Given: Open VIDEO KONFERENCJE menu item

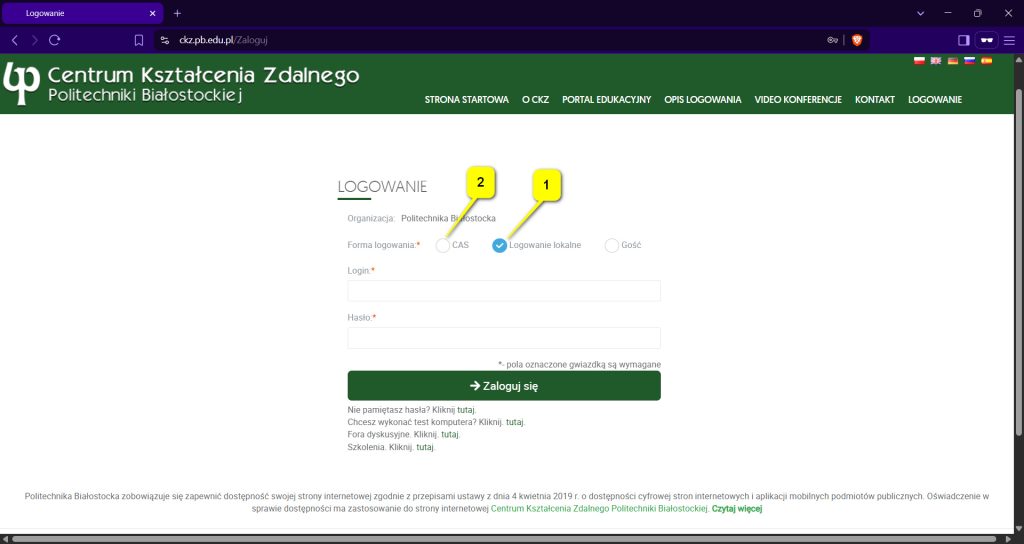Looking at the screenshot, I should (x=798, y=100).
